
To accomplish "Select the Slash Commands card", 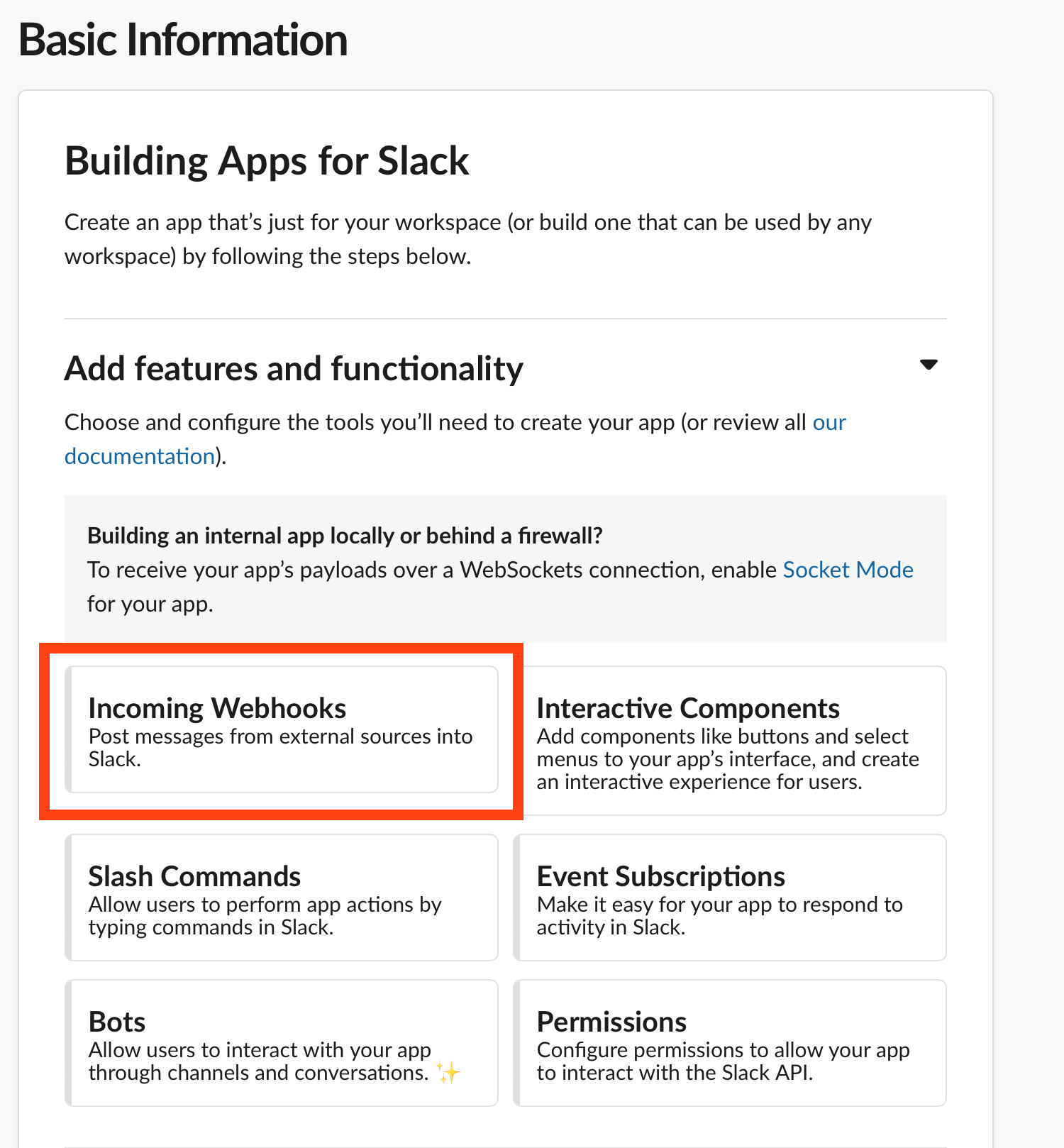I will coord(281,897).
